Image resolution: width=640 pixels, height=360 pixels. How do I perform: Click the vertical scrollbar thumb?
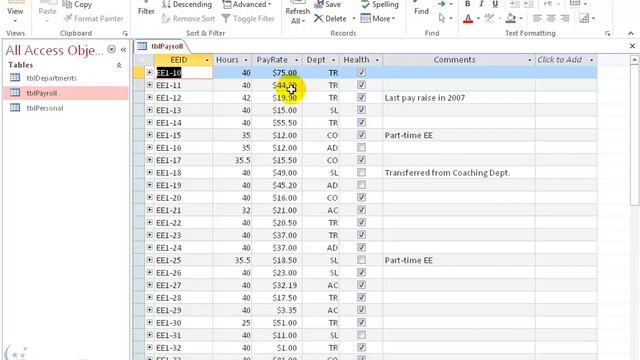point(634,135)
